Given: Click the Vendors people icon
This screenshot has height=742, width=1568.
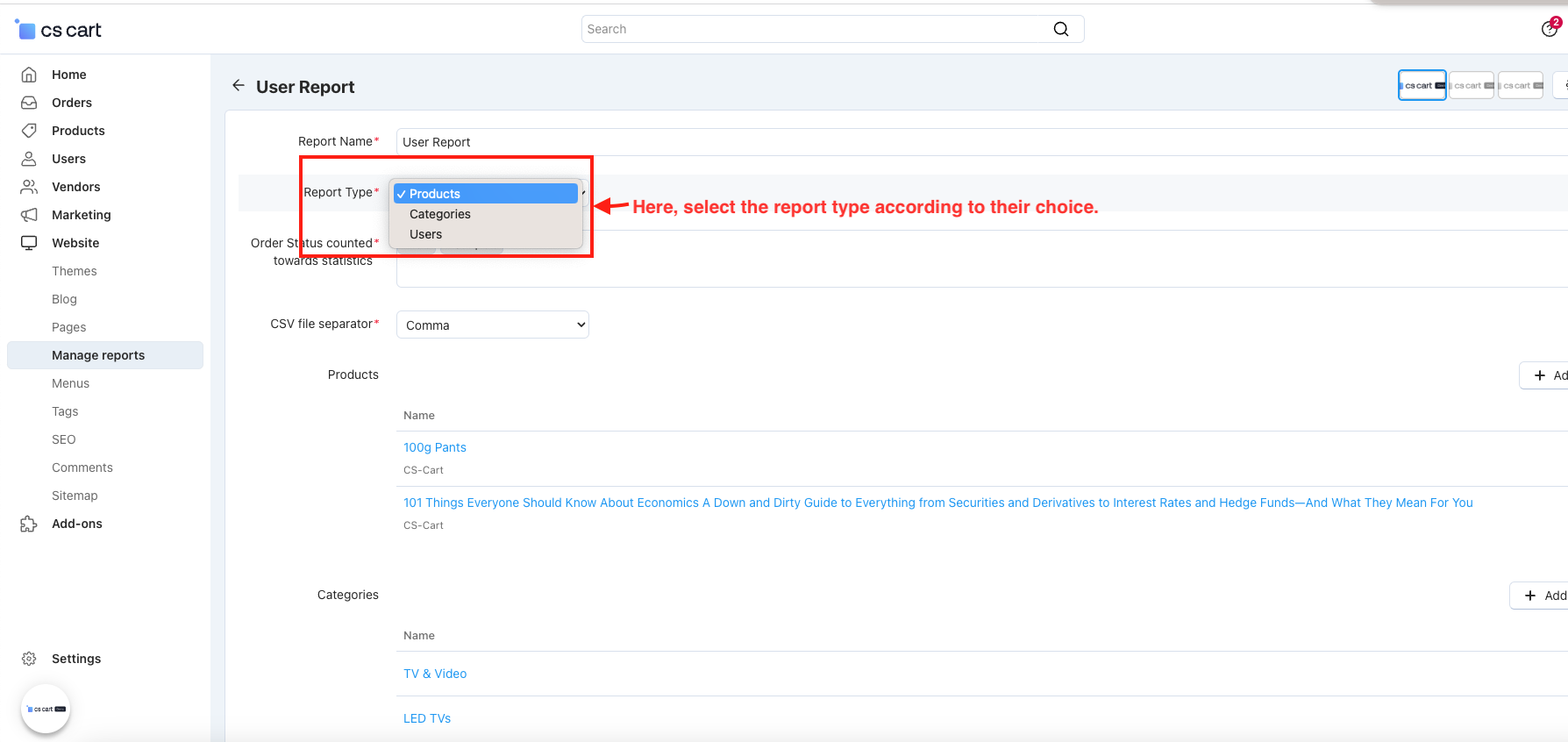Looking at the screenshot, I should coord(29,187).
